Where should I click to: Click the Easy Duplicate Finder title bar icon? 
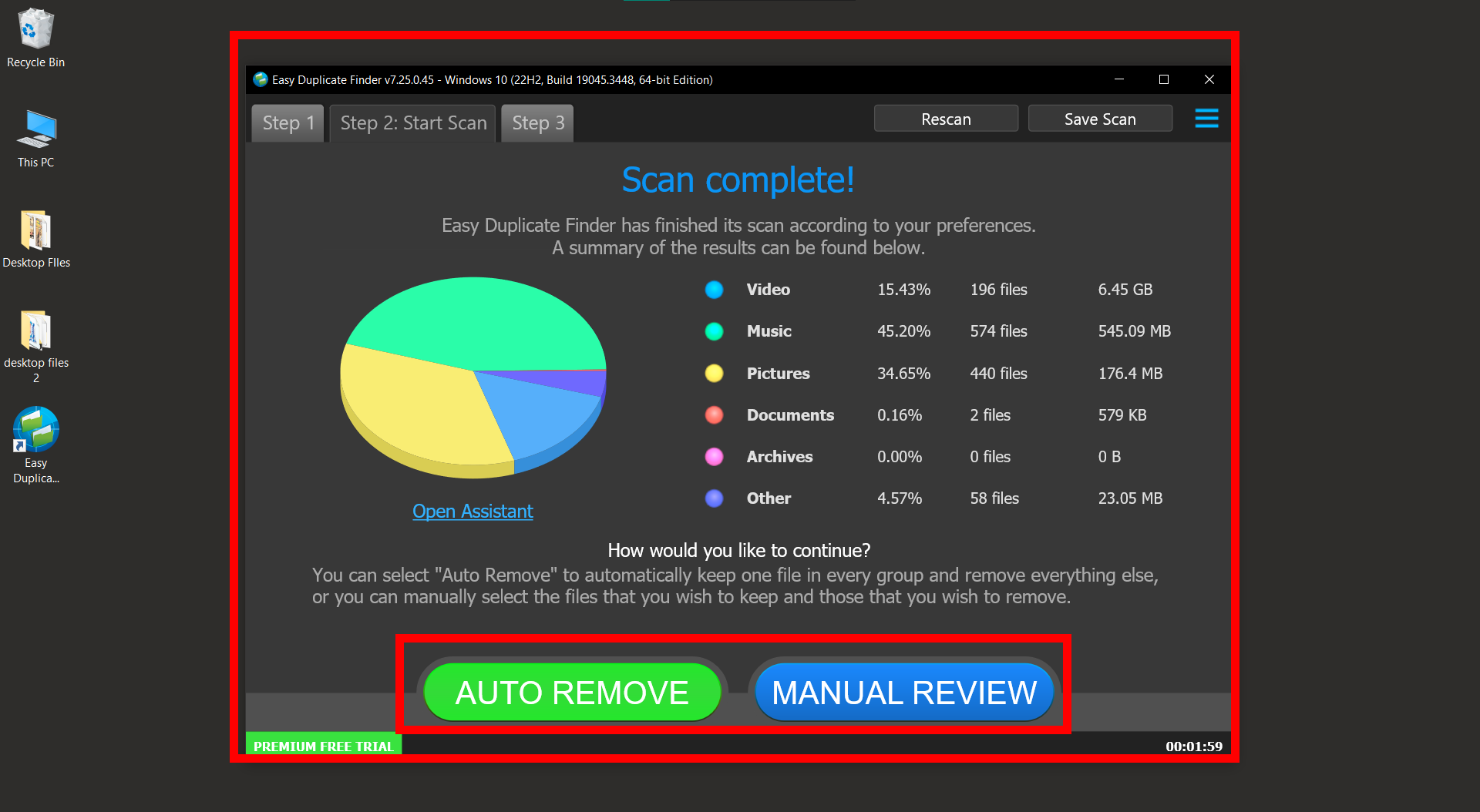[260, 79]
